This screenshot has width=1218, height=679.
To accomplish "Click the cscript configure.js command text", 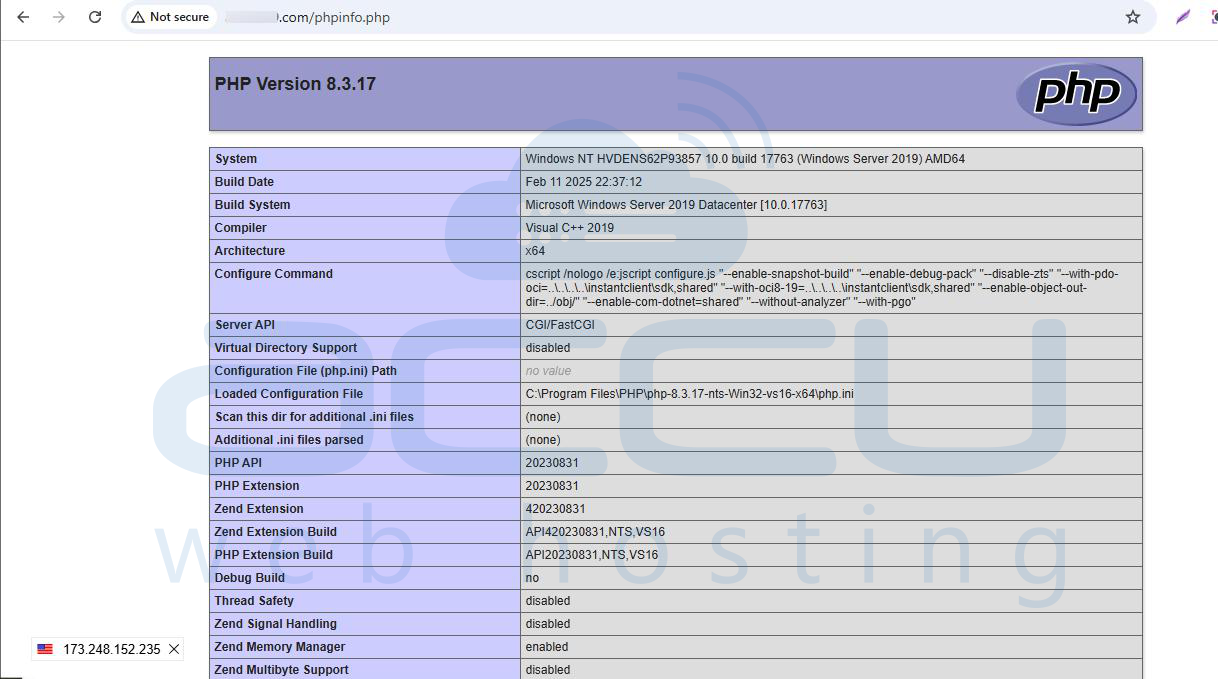I will click(822, 288).
